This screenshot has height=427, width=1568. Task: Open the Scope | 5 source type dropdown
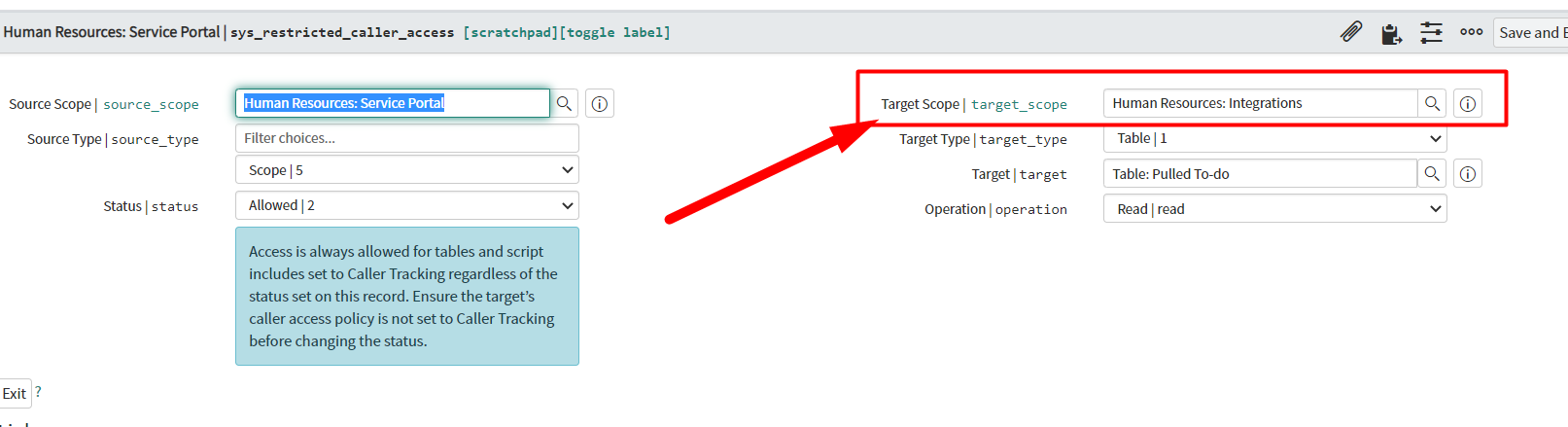click(x=407, y=170)
